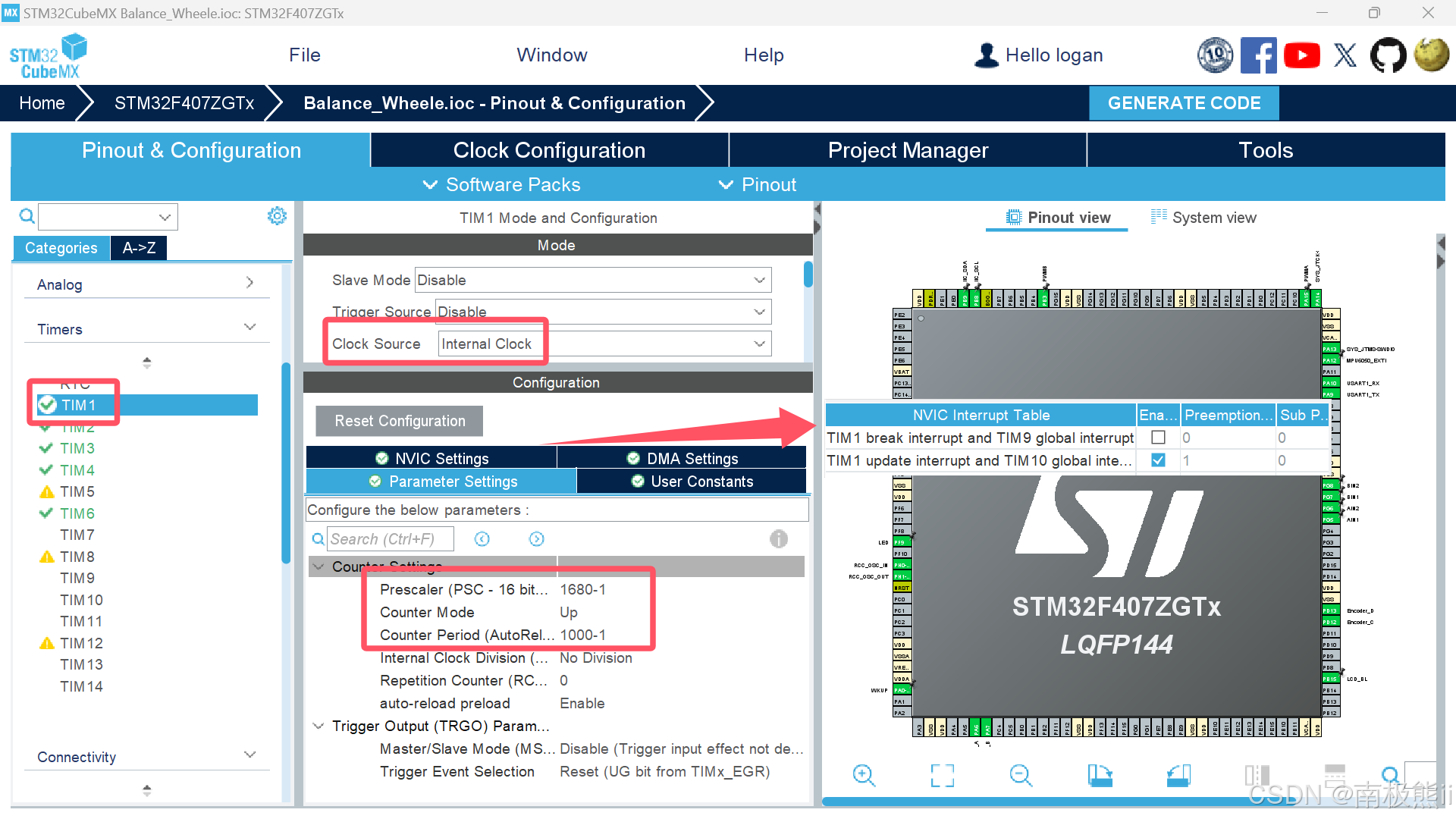Open the Pinout dropdown menu
The image size is (1456, 819).
coord(757,184)
